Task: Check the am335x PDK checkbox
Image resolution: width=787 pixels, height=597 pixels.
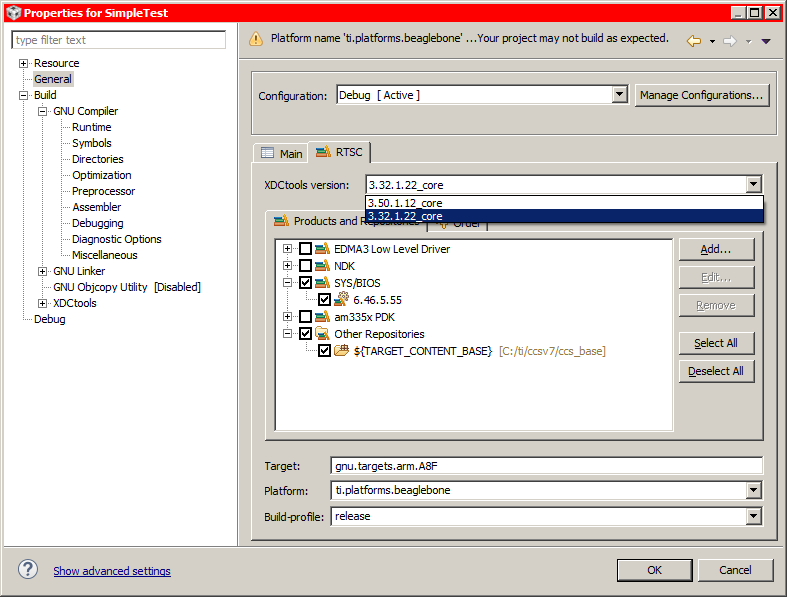Action: pyautogui.click(x=305, y=317)
